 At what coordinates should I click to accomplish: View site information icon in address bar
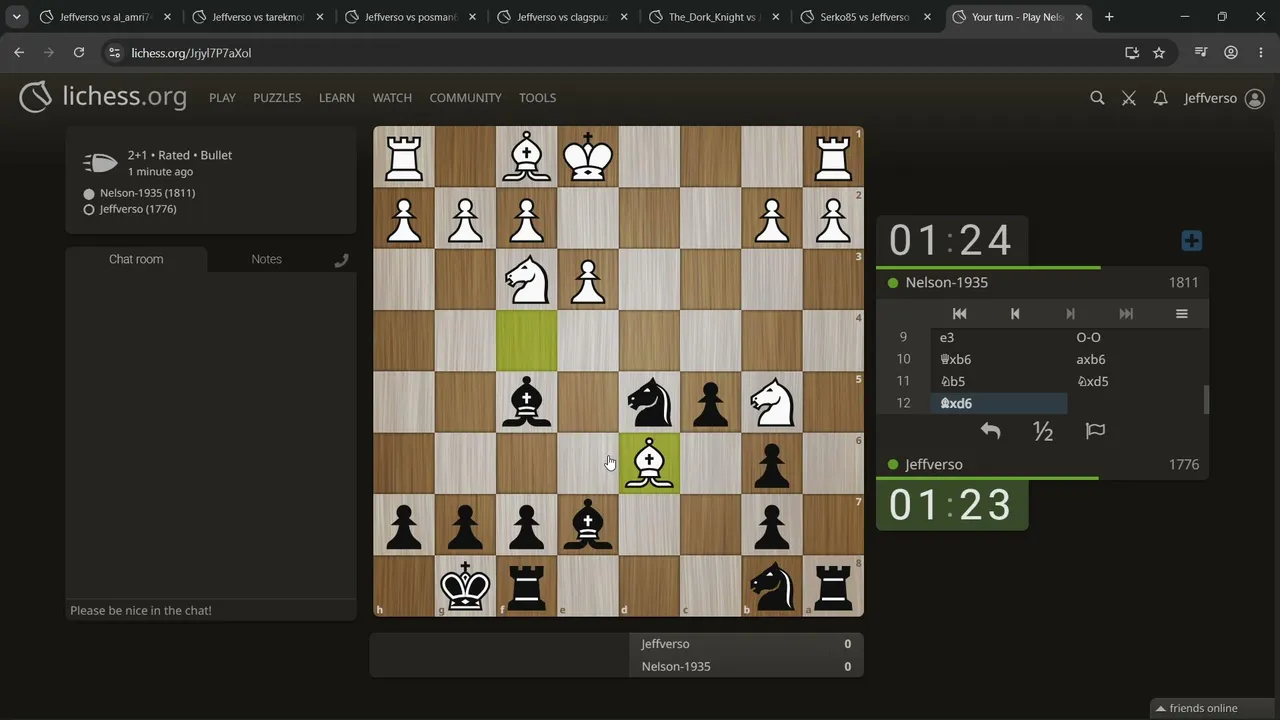click(114, 53)
